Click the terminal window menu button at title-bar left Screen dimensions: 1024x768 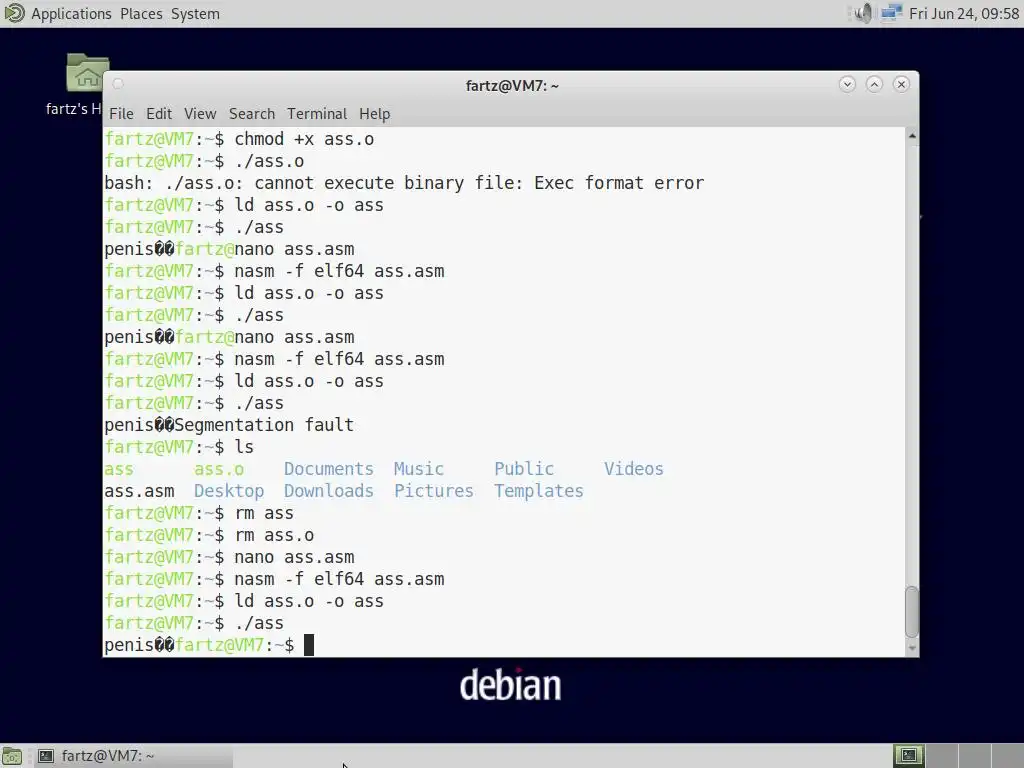pos(118,84)
